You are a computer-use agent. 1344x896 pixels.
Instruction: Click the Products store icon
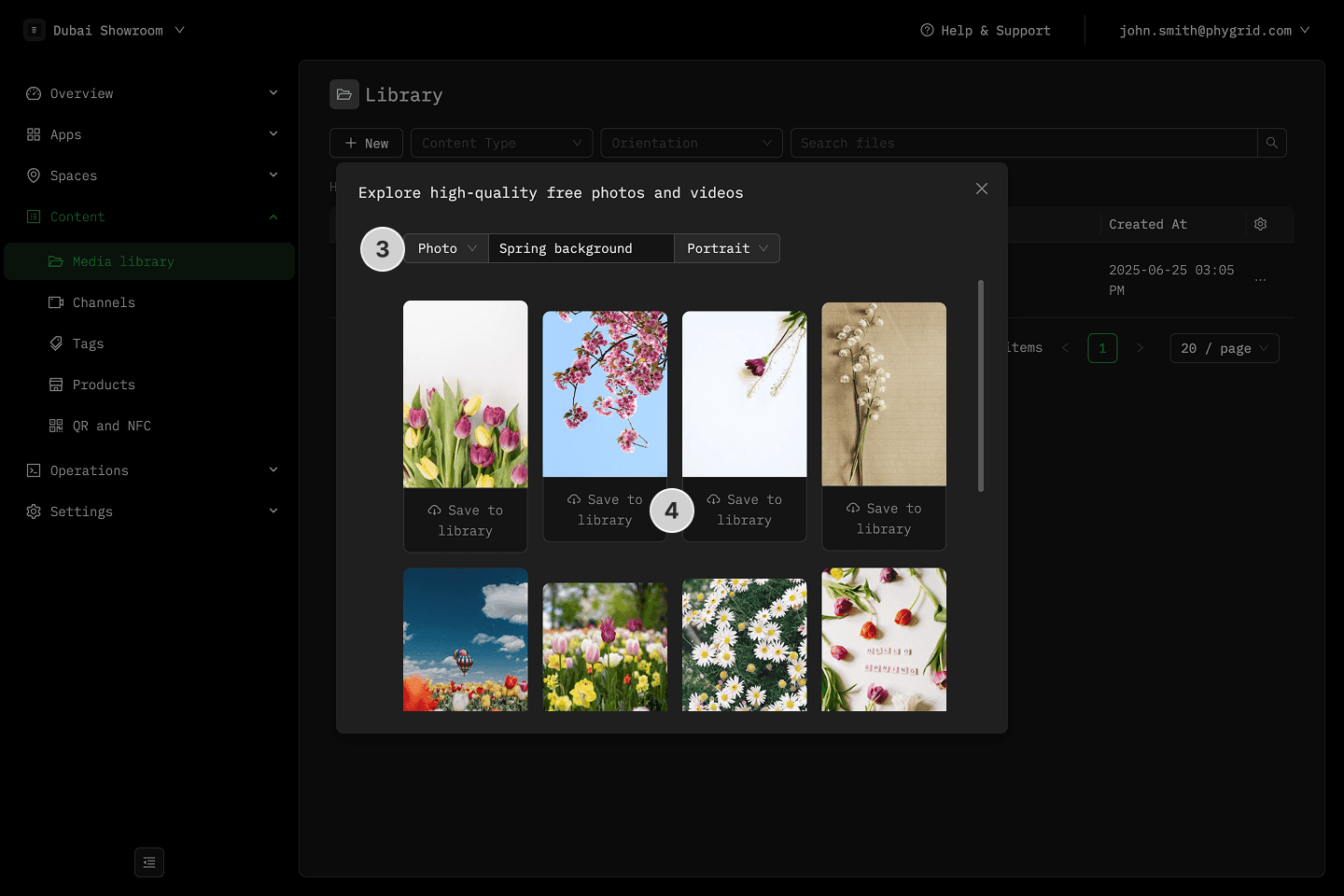coord(56,385)
